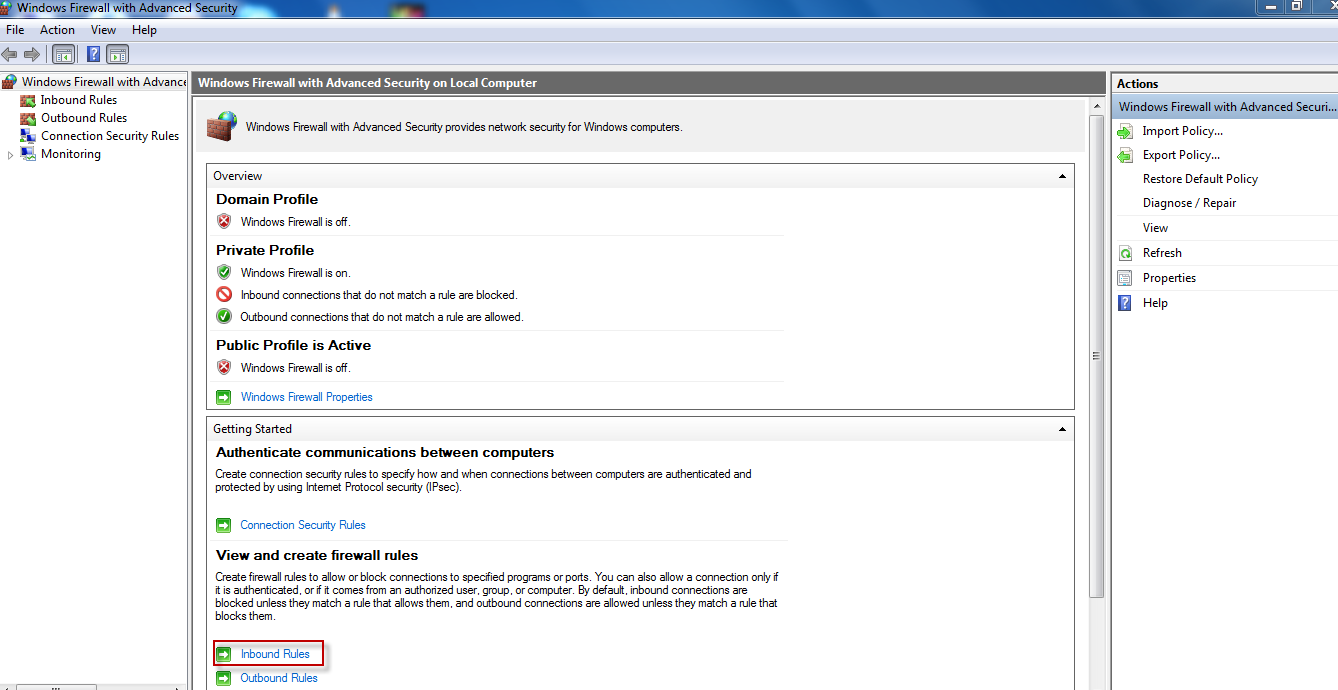Toggle the show/hide action pane toolbar icon
The height and width of the screenshot is (690, 1338).
(118, 54)
